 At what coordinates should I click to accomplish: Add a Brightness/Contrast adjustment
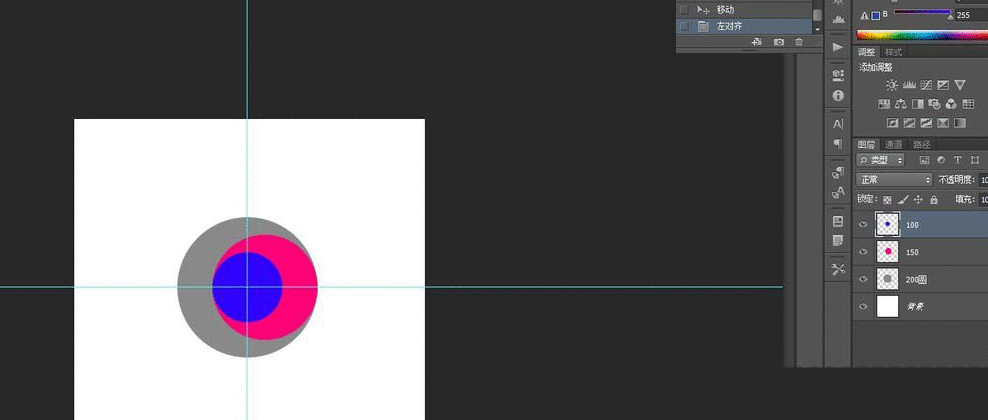[x=892, y=85]
